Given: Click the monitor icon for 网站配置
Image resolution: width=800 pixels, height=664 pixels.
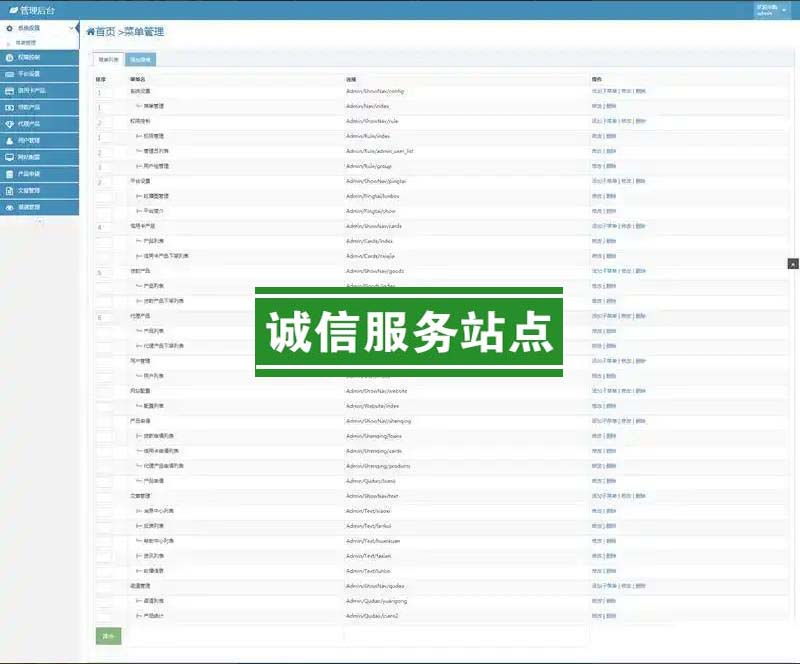Looking at the screenshot, I should point(9,157).
